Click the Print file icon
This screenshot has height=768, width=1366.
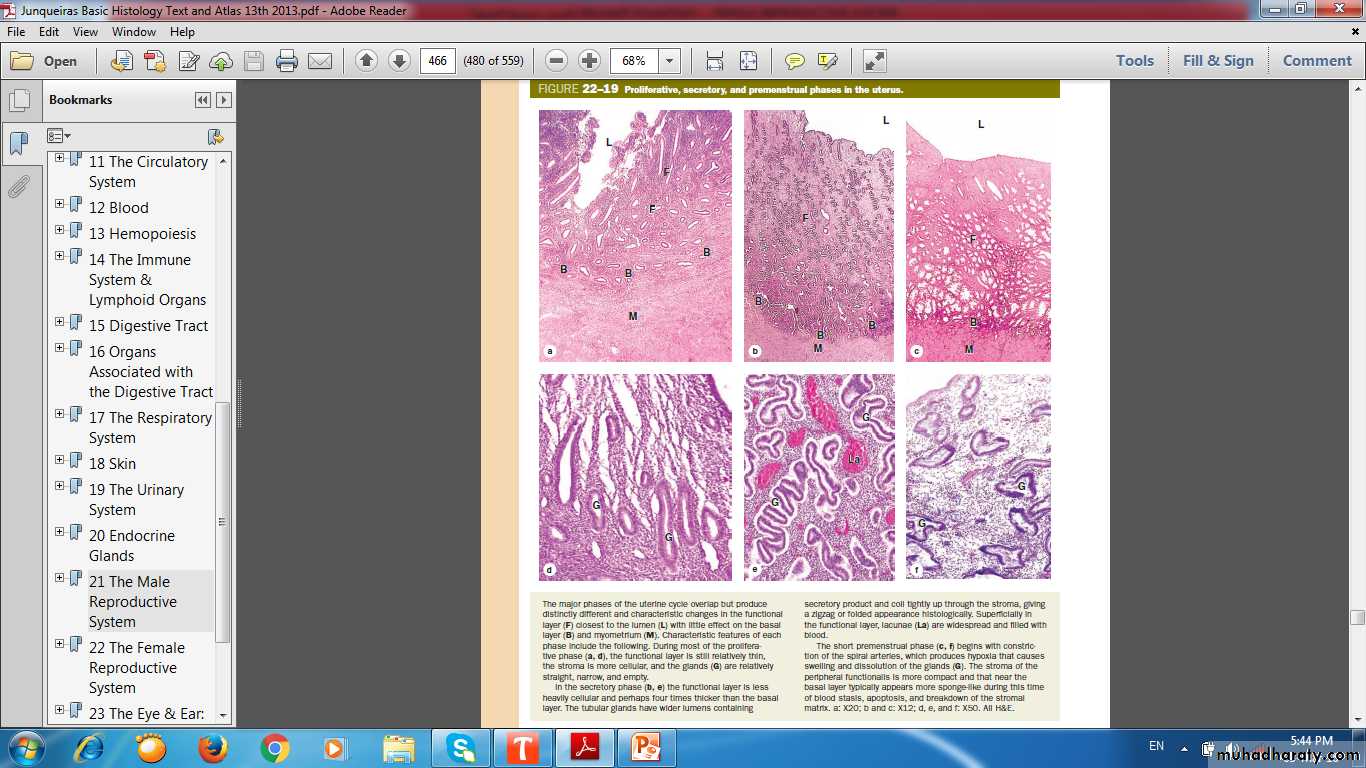(287, 61)
